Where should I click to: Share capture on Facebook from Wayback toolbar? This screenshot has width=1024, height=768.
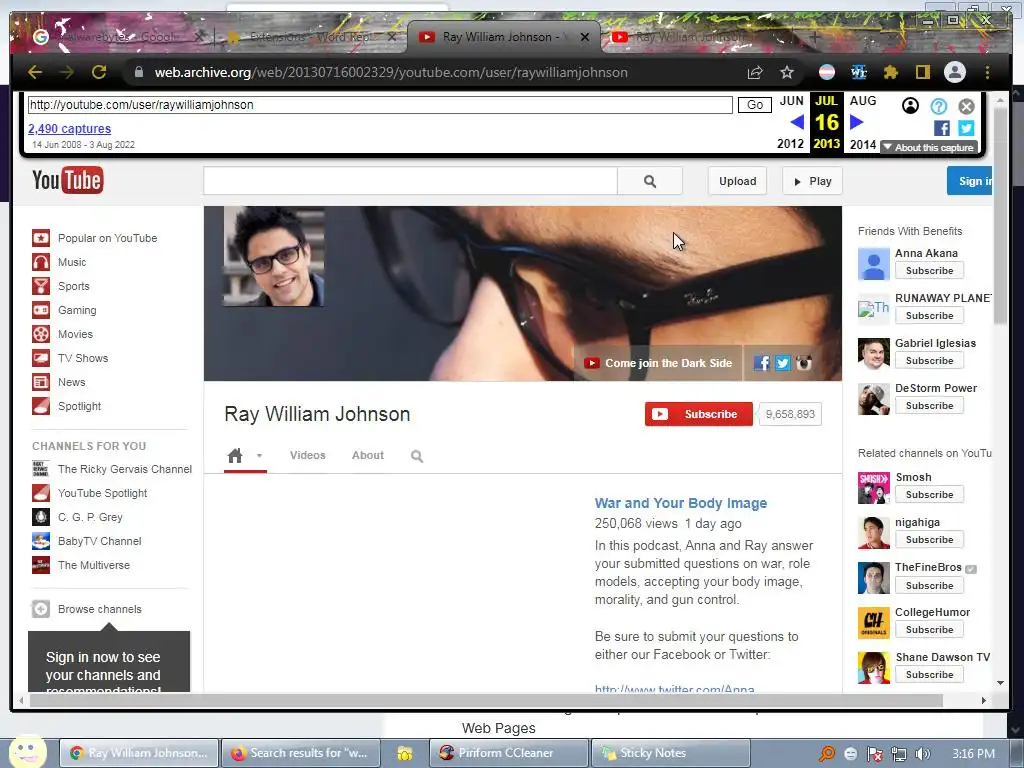[x=942, y=128]
